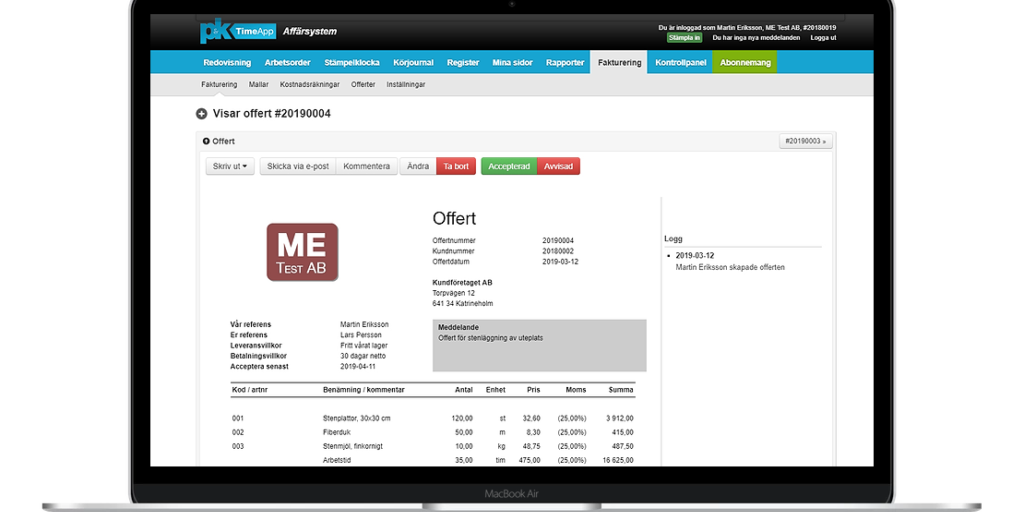Open the Kostnadsräkningar submenu
The height and width of the screenshot is (512, 1024).
310,85
